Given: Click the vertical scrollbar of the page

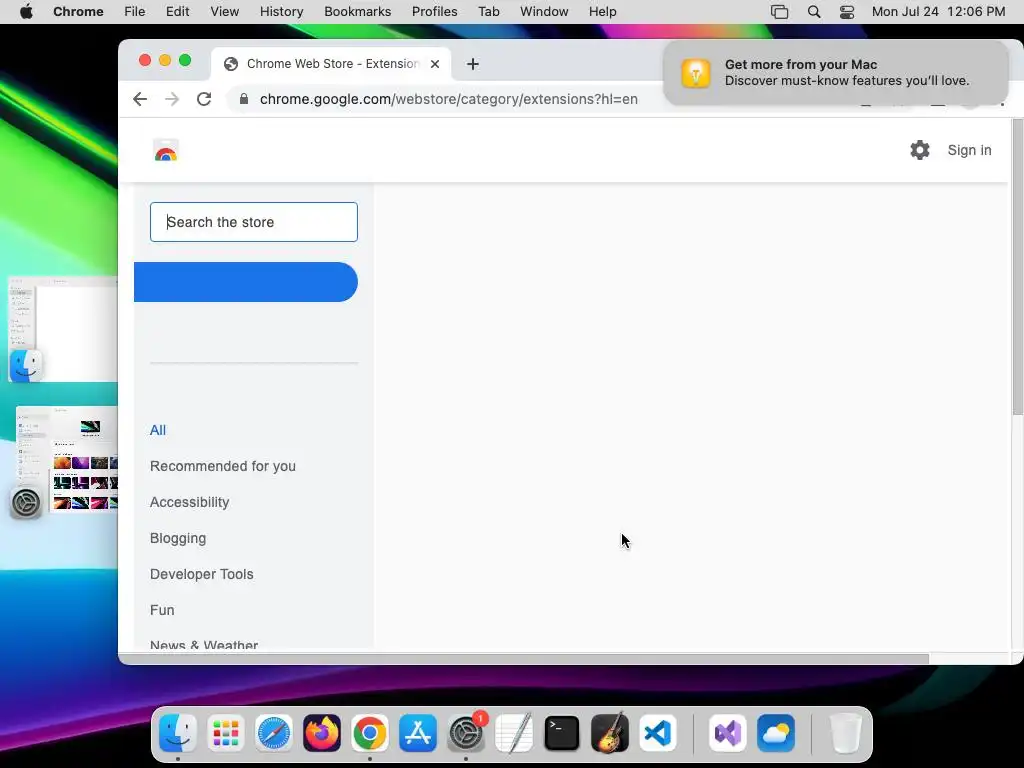Looking at the screenshot, I should (1017, 266).
